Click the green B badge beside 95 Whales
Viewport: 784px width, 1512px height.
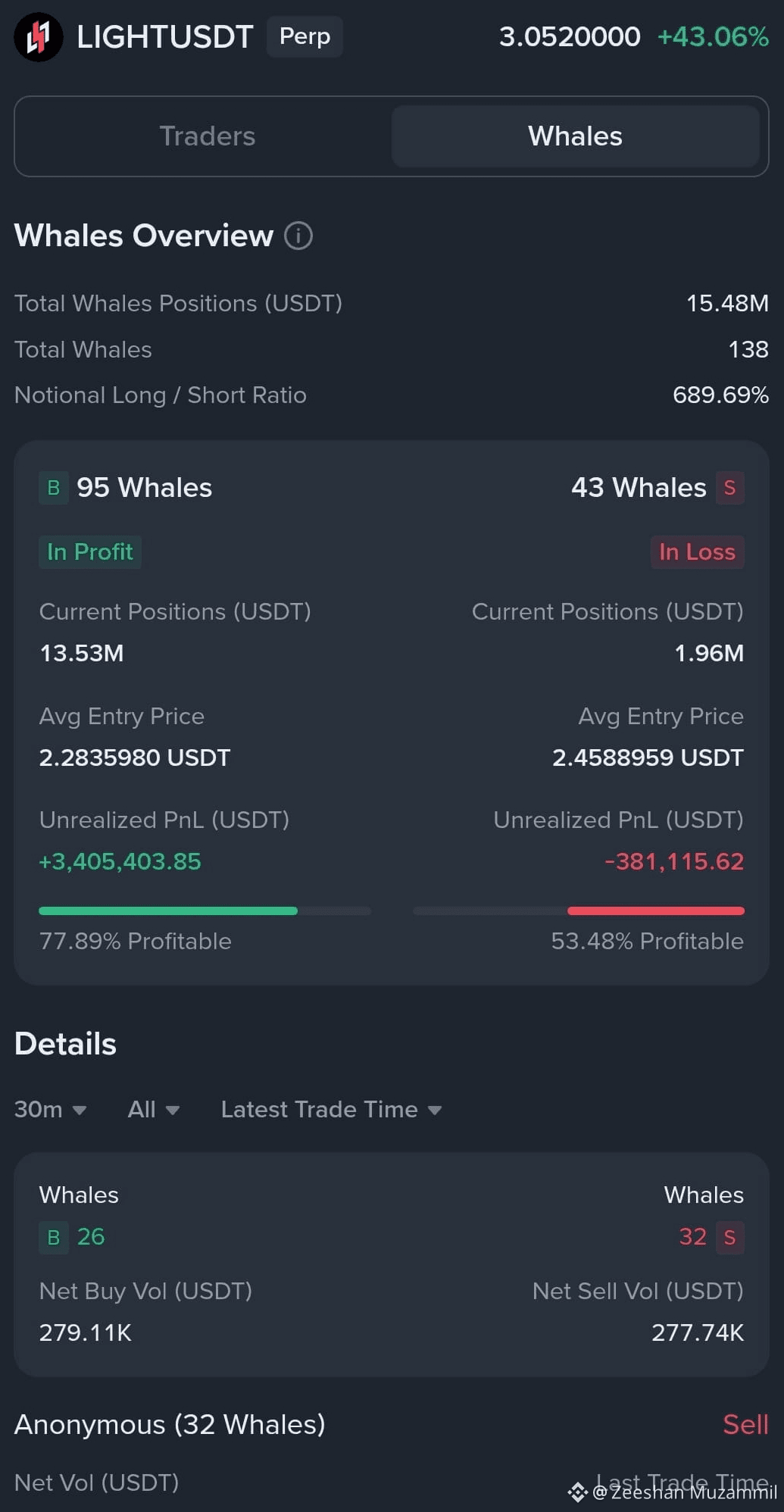(x=54, y=488)
